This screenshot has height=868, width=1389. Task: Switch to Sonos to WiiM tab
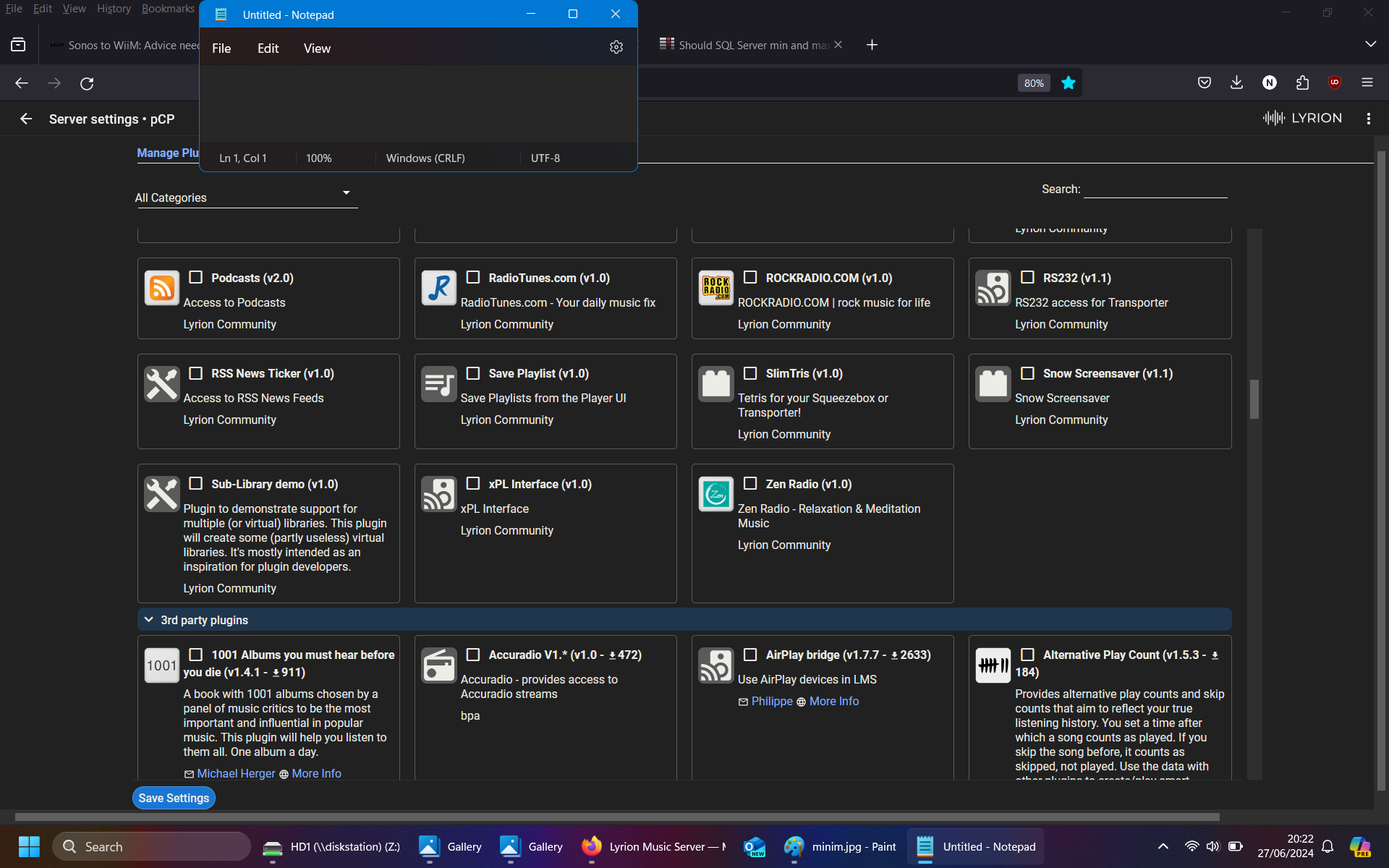point(124,45)
